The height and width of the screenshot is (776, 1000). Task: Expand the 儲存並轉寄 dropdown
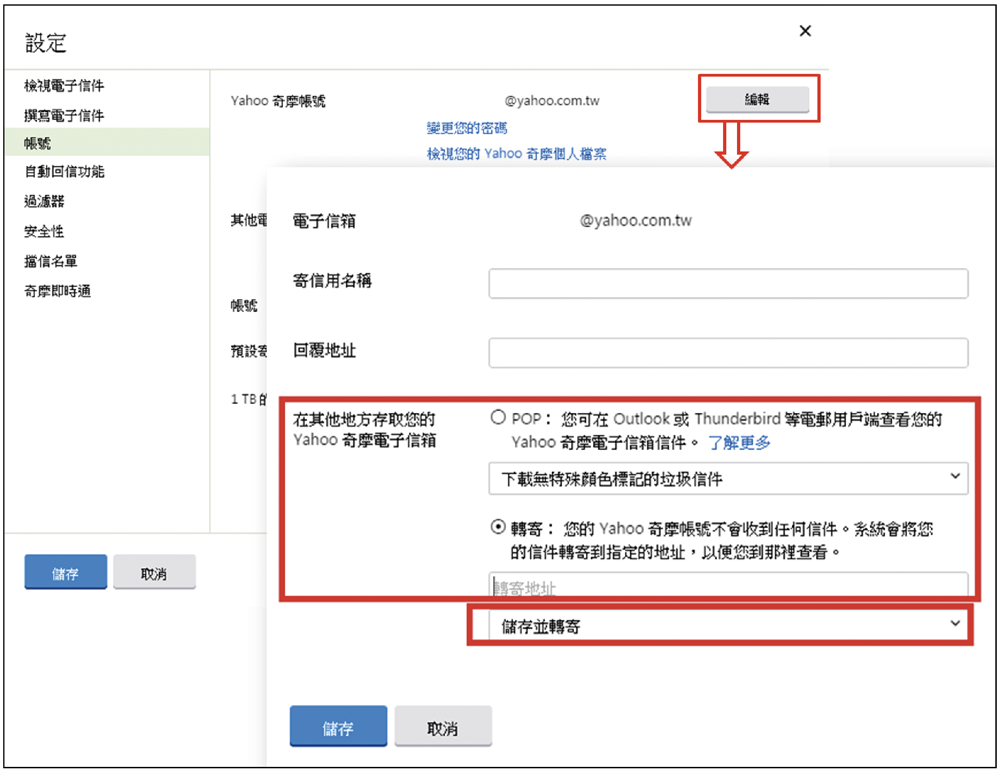point(728,626)
